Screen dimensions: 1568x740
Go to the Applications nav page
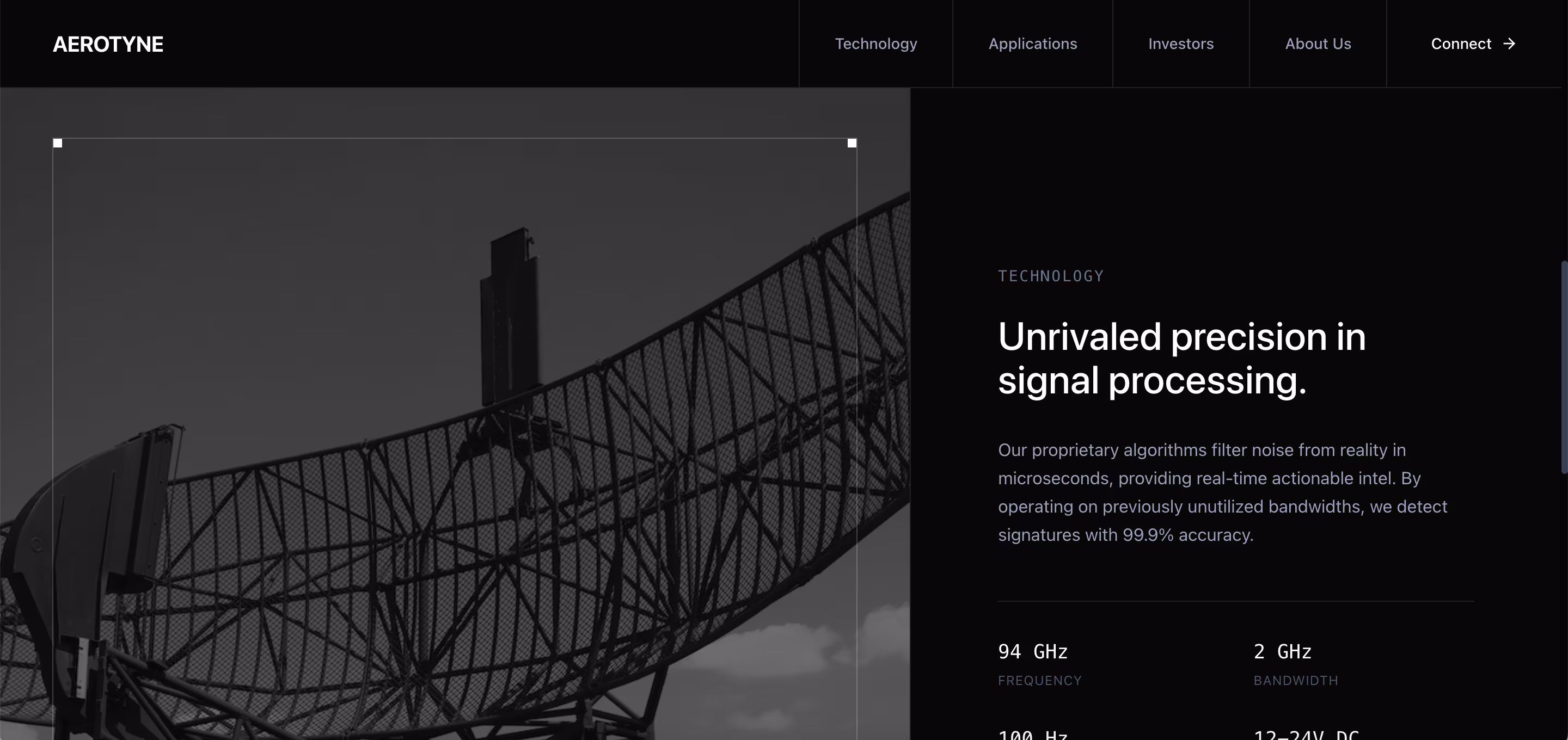pos(1032,44)
